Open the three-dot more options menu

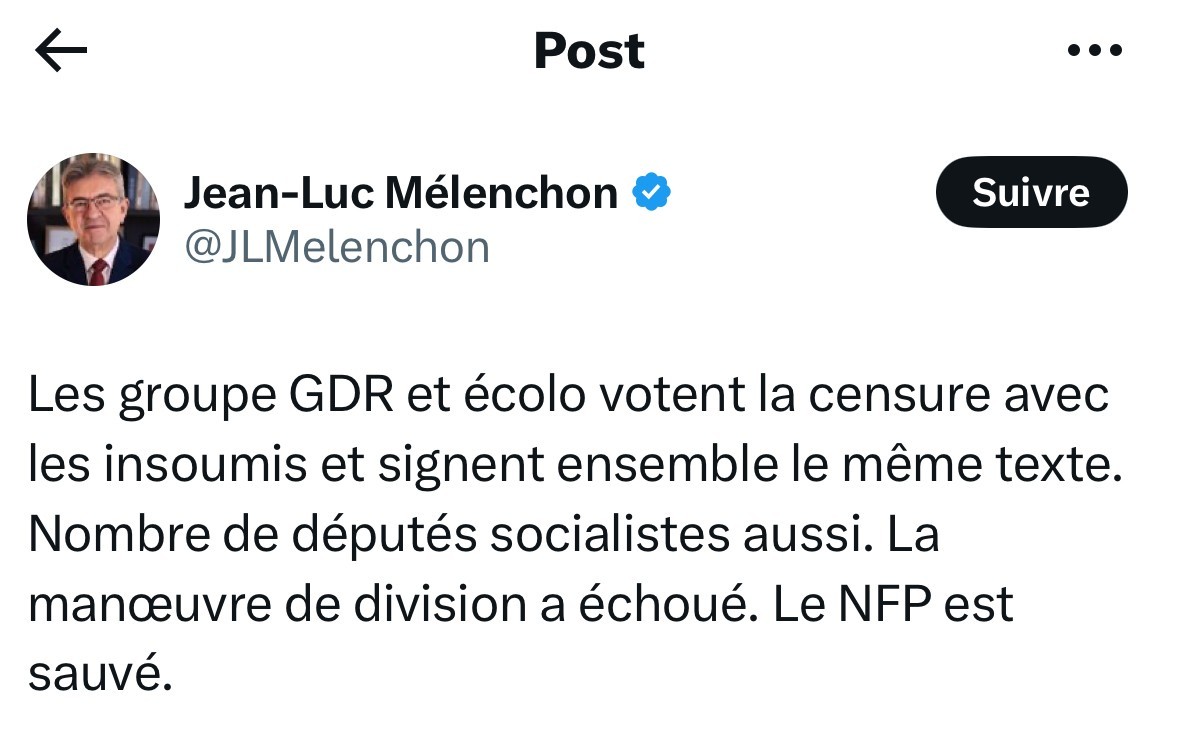[x=1095, y=50]
